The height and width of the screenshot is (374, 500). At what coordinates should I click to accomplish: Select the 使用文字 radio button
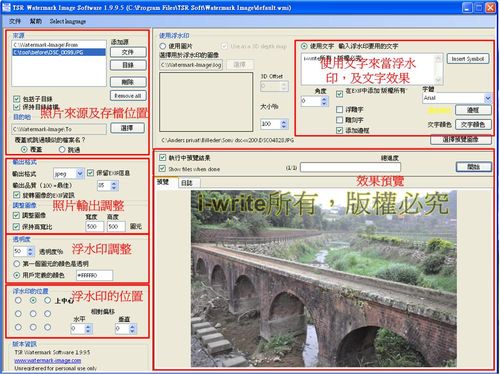[x=304, y=46]
